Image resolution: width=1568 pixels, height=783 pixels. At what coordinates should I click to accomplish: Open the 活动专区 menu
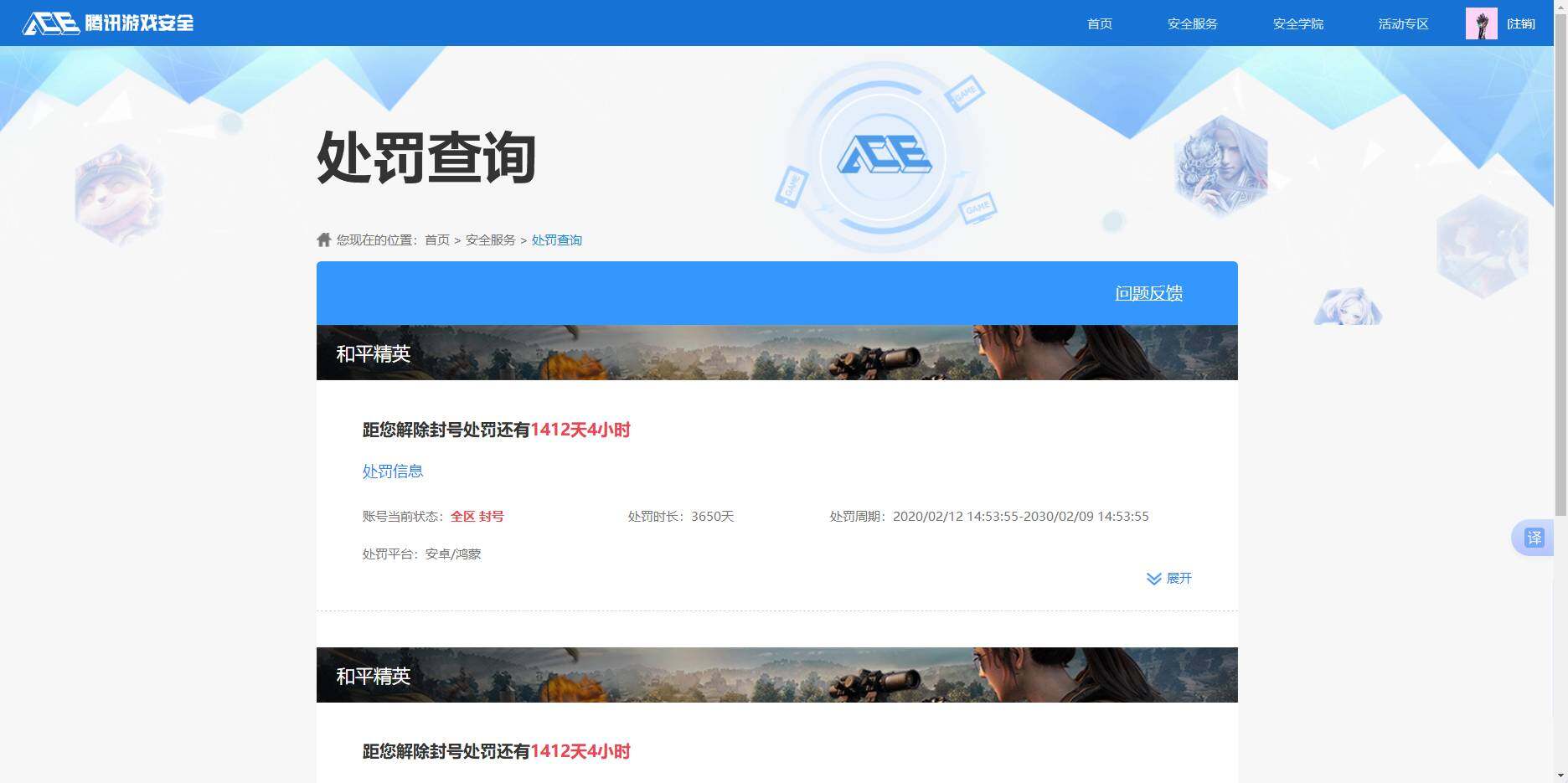(1403, 23)
